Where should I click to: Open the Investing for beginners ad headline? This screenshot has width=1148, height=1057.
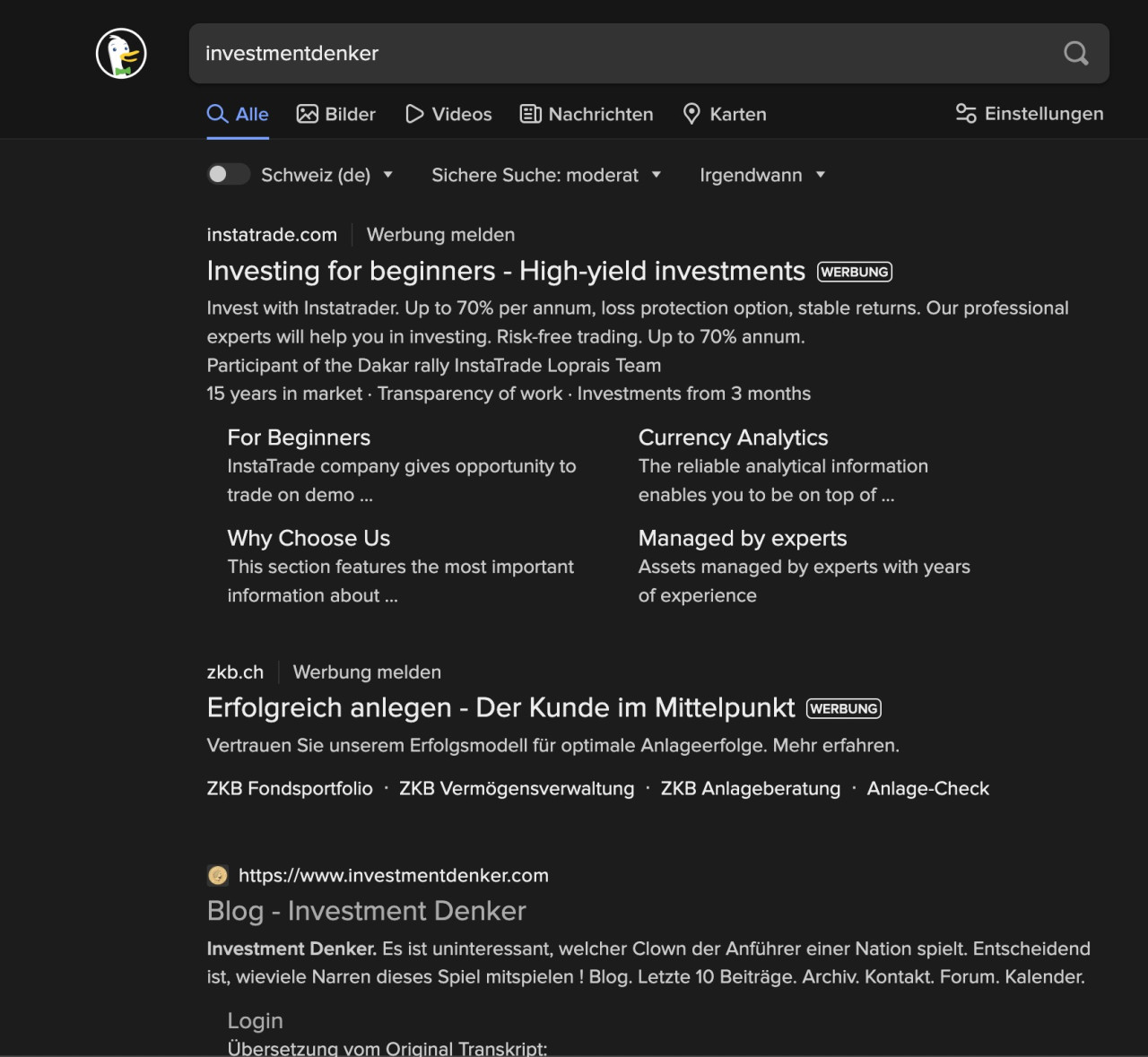(506, 271)
